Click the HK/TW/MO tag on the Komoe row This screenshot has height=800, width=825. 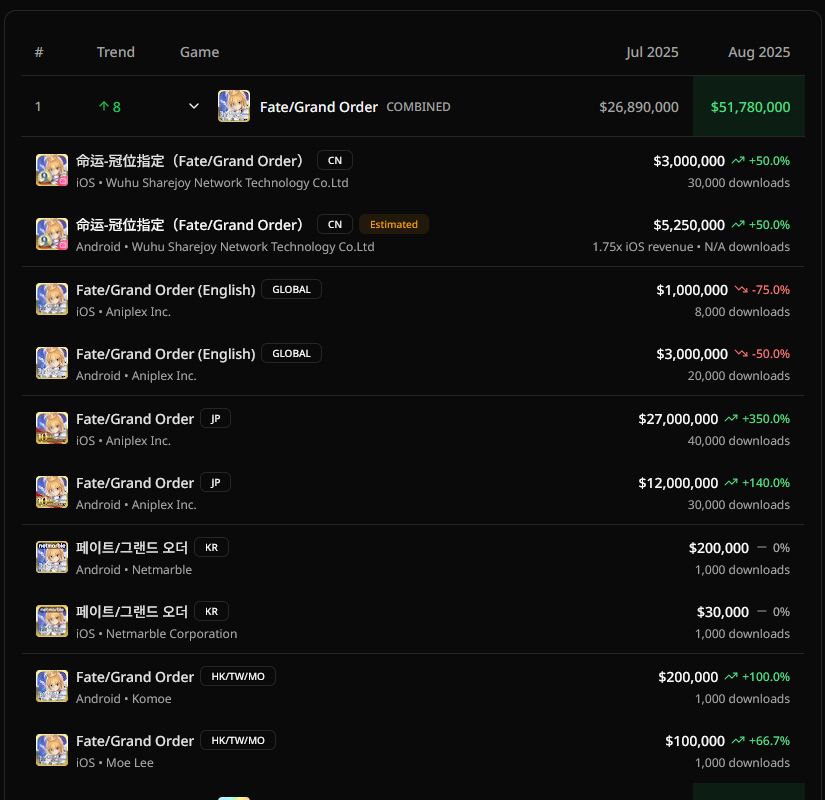[x=238, y=676]
